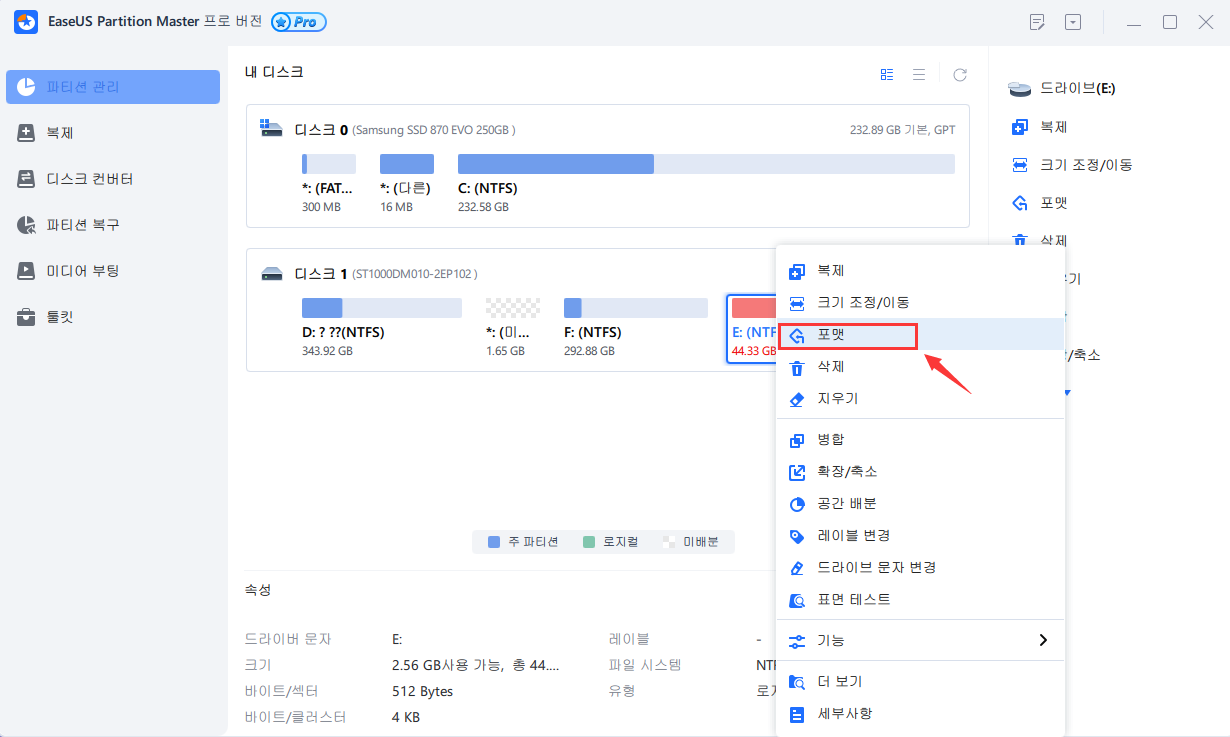
Task: Switch to list view of disks
Action: (x=919, y=74)
